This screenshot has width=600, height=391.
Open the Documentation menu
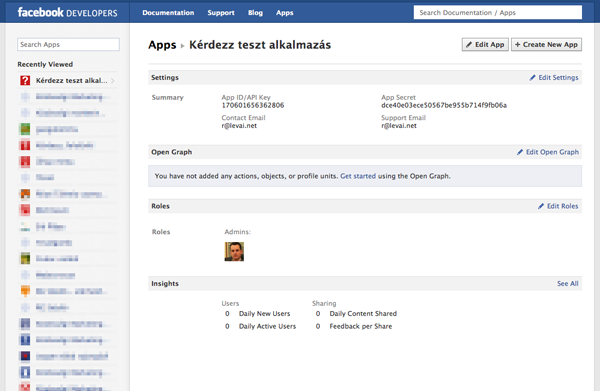click(168, 13)
